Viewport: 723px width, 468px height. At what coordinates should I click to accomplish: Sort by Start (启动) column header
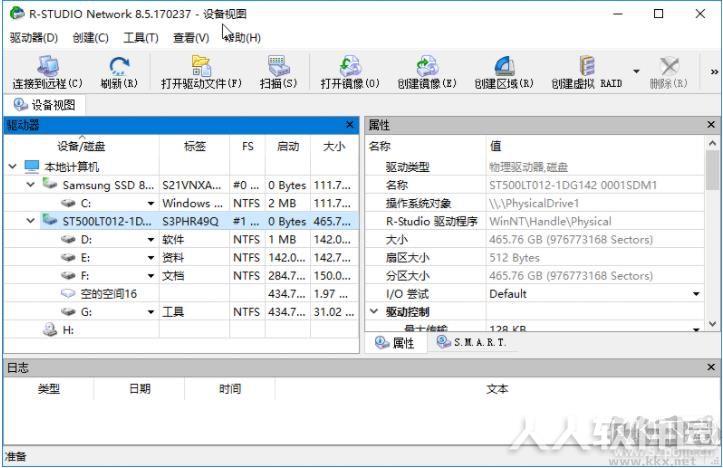point(288,146)
